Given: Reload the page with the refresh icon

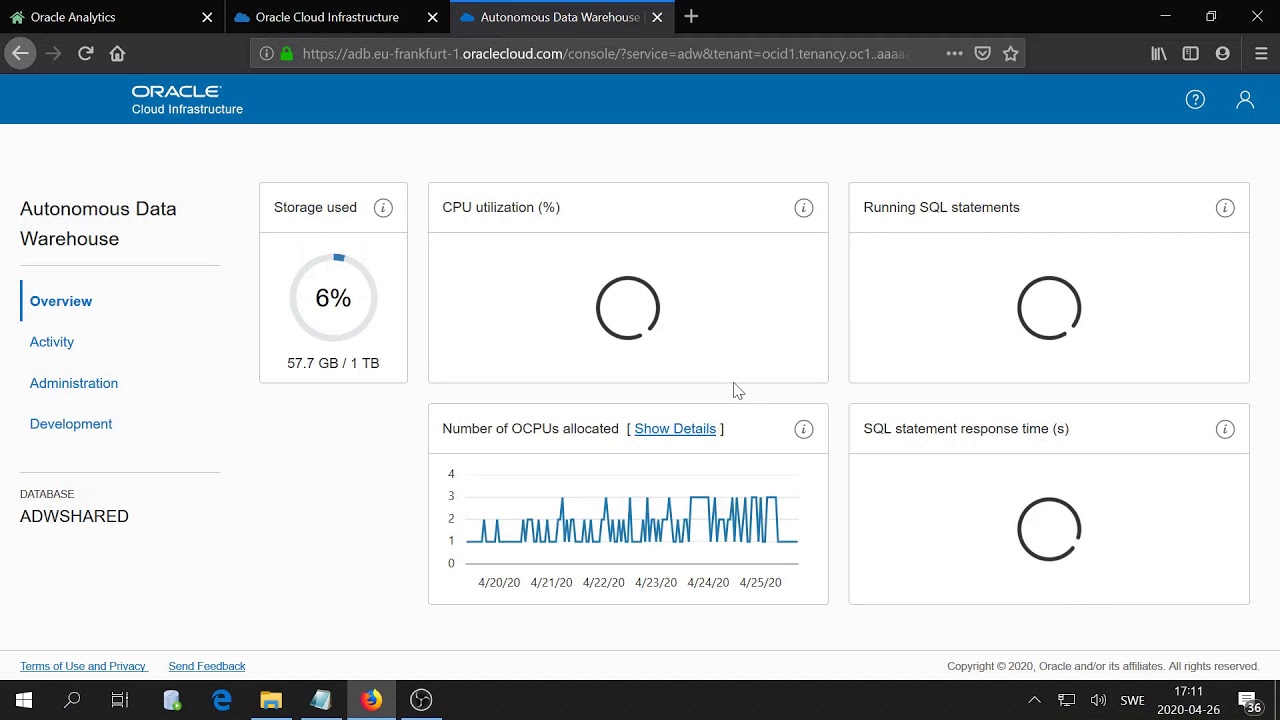Looking at the screenshot, I should 85,53.
